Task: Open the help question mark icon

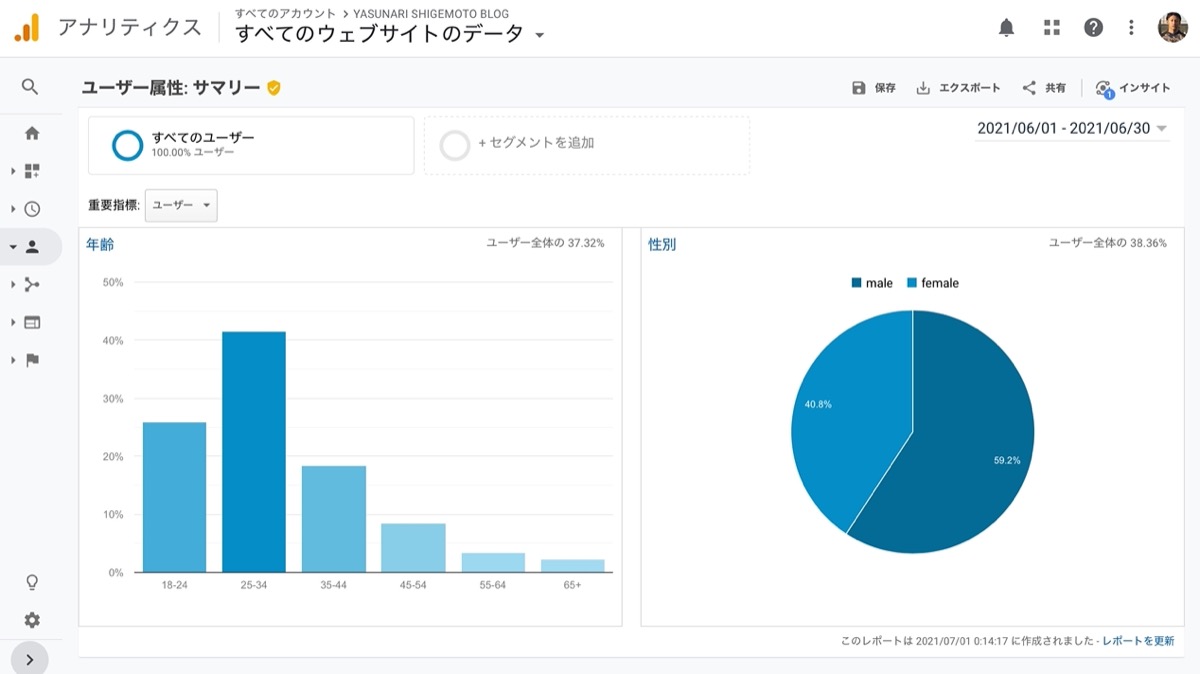Action: pyautogui.click(x=1094, y=28)
